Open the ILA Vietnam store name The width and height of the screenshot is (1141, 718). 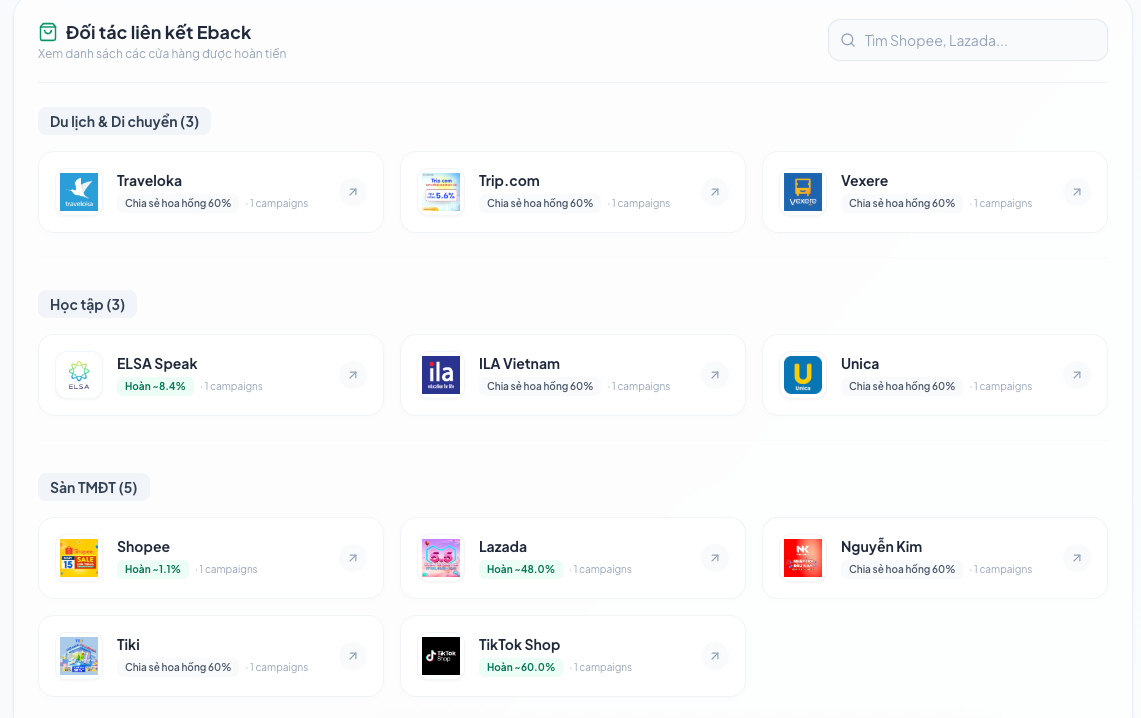coord(520,364)
